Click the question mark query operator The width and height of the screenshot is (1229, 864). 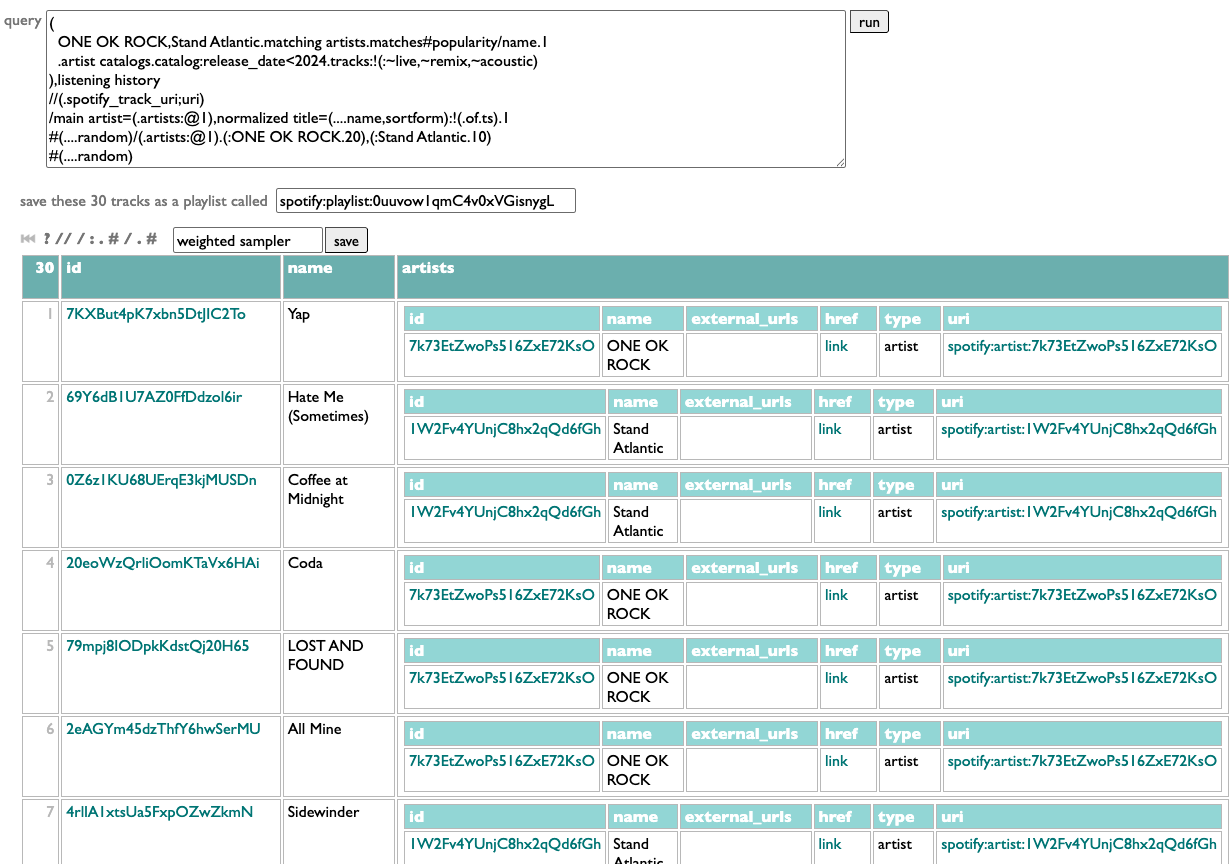47,239
